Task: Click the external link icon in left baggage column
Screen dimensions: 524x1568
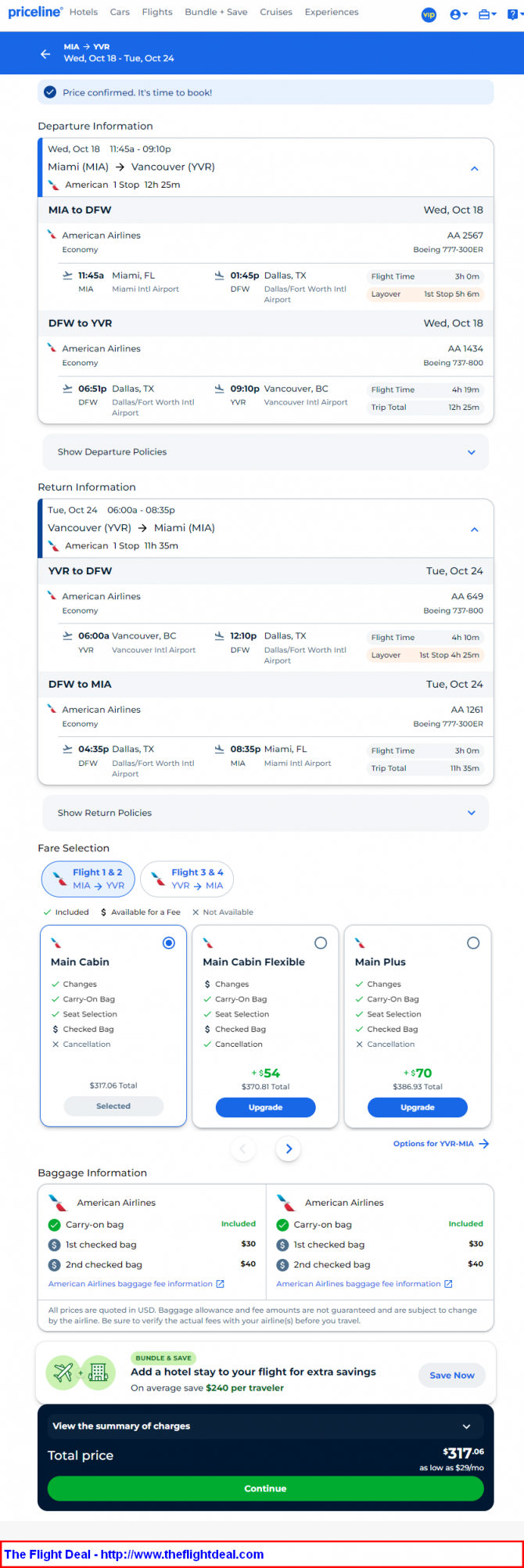Action: (221, 1284)
